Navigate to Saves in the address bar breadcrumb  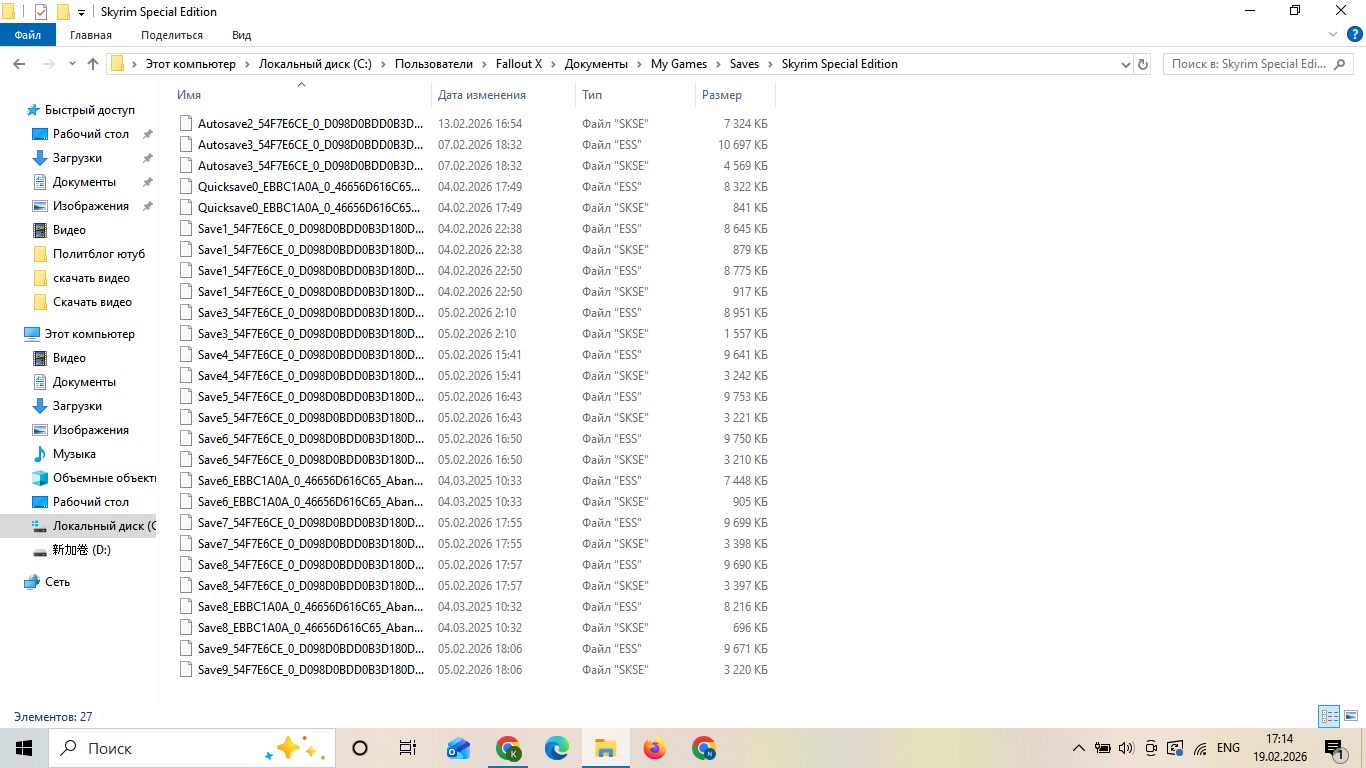click(x=744, y=64)
